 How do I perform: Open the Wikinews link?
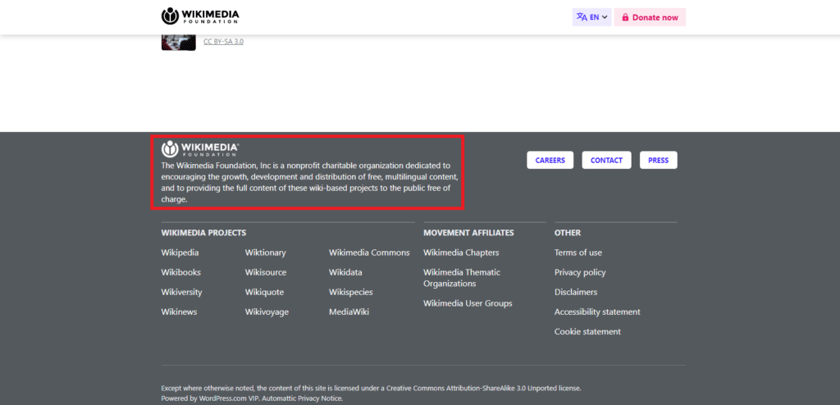[x=179, y=312]
